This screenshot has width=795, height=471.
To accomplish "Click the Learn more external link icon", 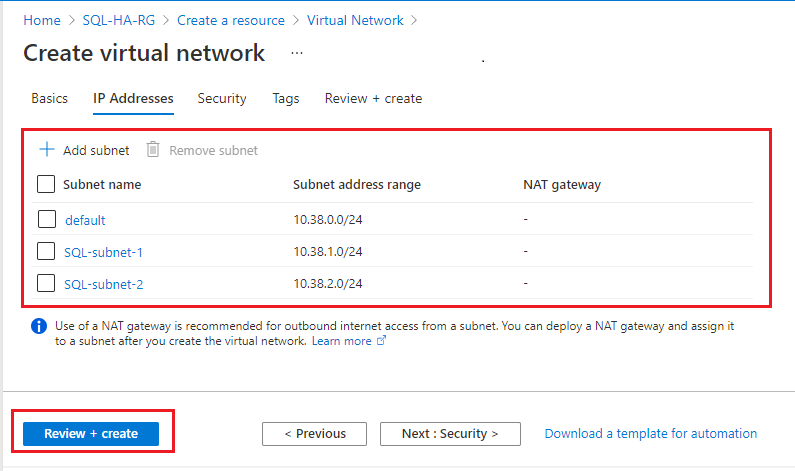I will click(381, 341).
